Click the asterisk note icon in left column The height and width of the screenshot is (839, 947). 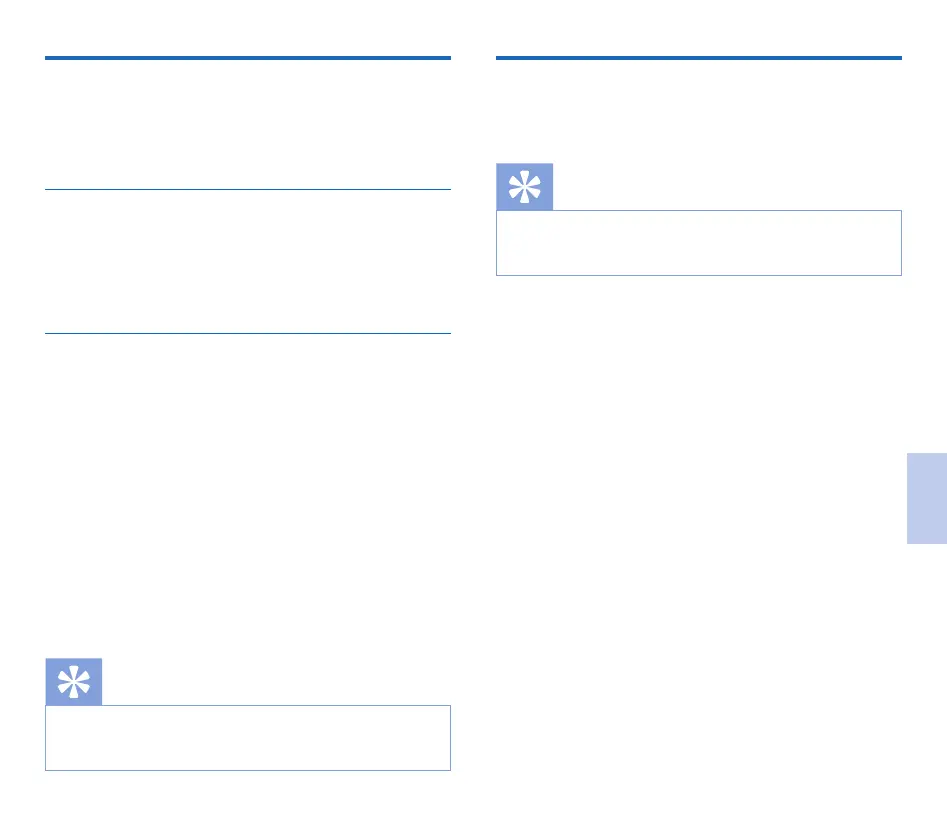coord(73,682)
